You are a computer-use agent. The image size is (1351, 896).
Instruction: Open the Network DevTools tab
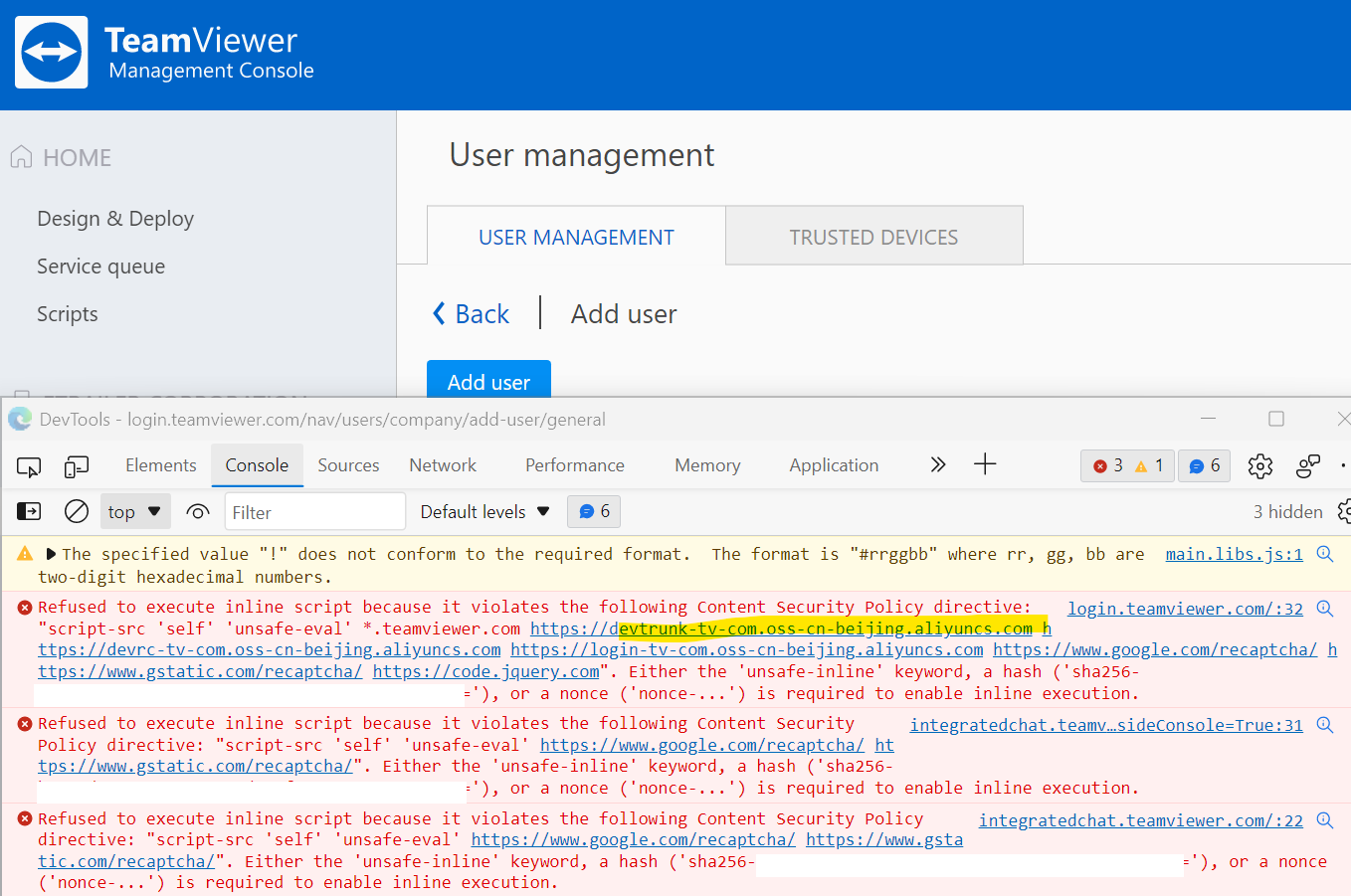[x=443, y=465]
